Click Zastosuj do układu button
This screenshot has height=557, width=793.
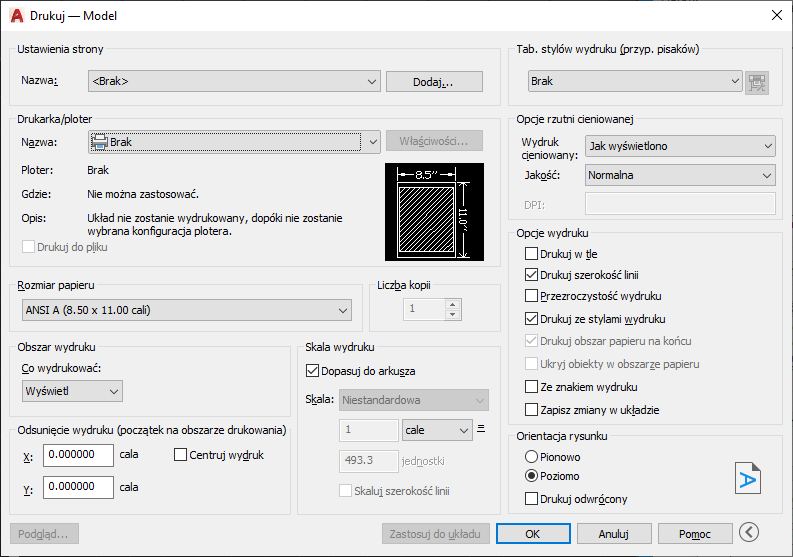pyautogui.click(x=435, y=534)
